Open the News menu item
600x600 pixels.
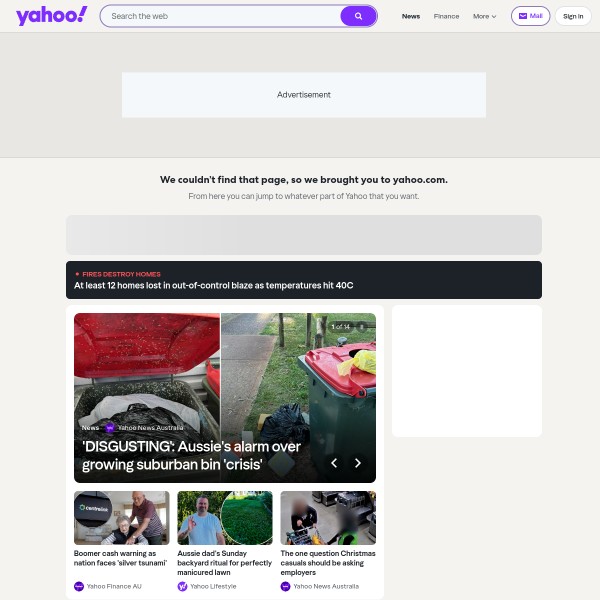411,16
